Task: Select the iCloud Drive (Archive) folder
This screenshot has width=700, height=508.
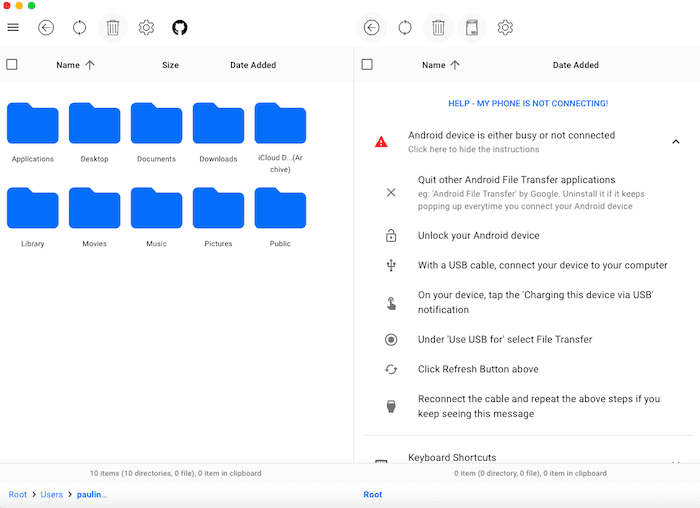Action: pyautogui.click(x=280, y=138)
